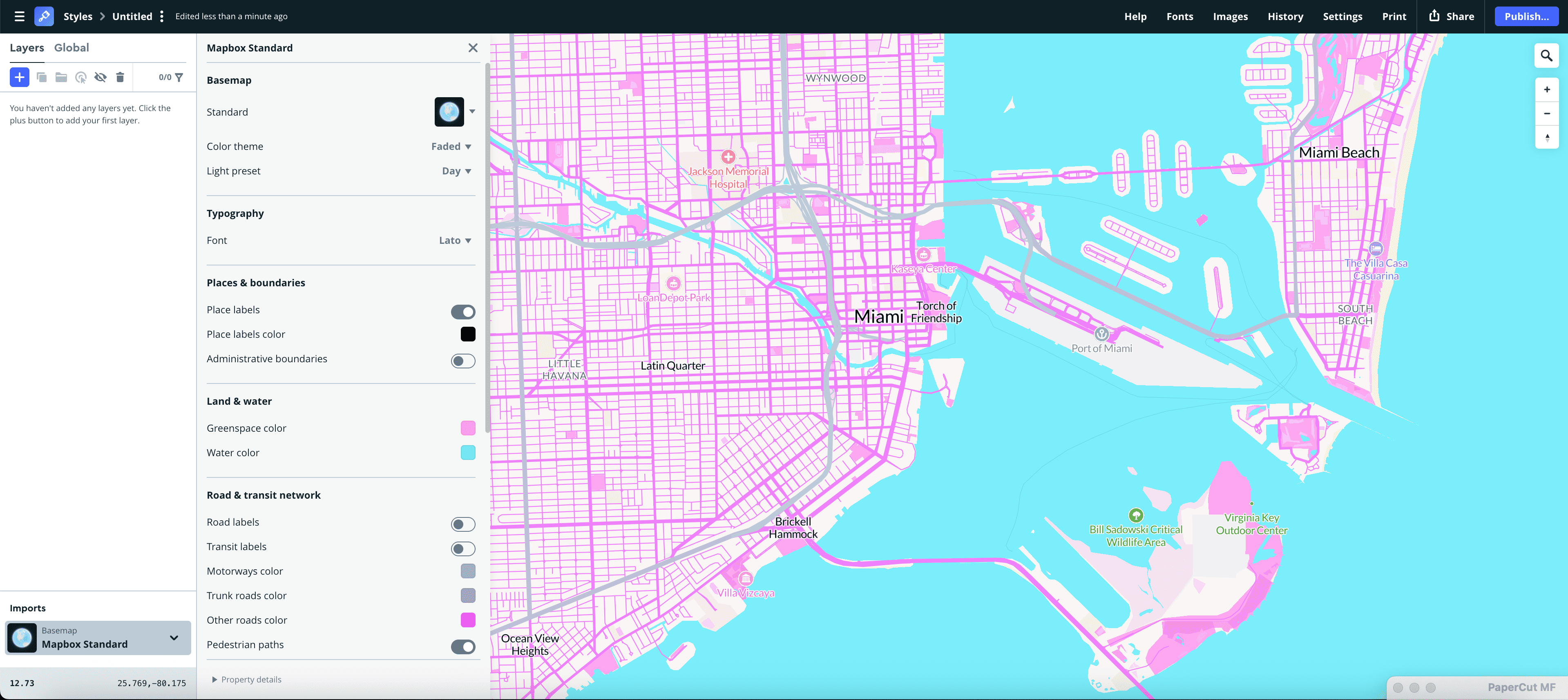Screen dimensions: 1568x700
Task: Click the delete layer trash icon
Action: 120,77
